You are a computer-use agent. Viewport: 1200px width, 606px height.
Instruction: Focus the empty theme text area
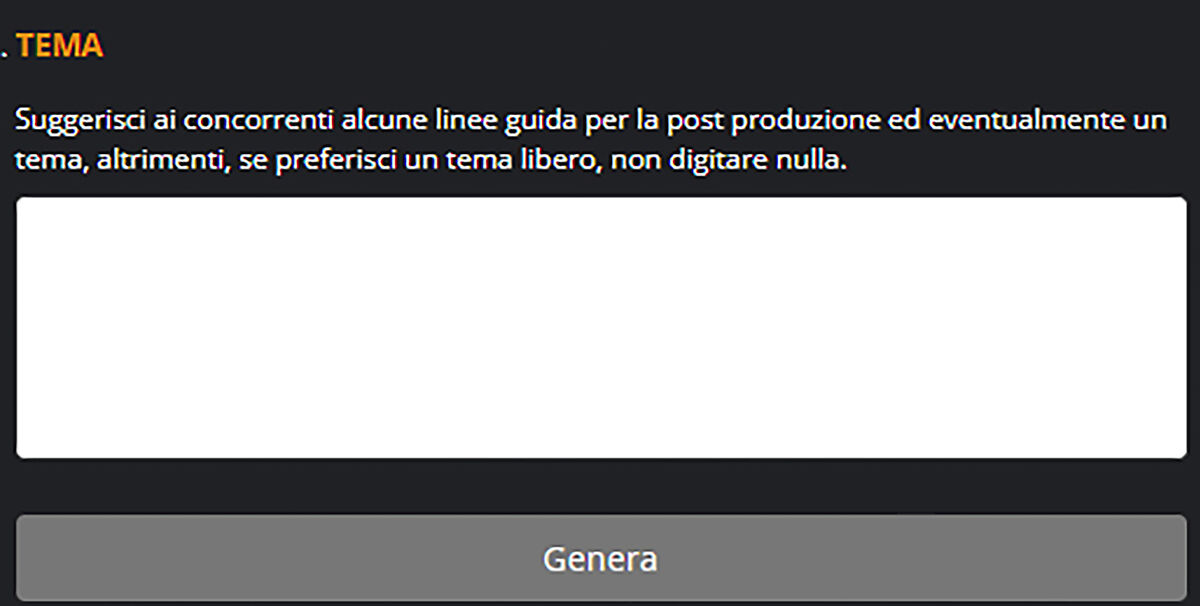tap(601, 328)
